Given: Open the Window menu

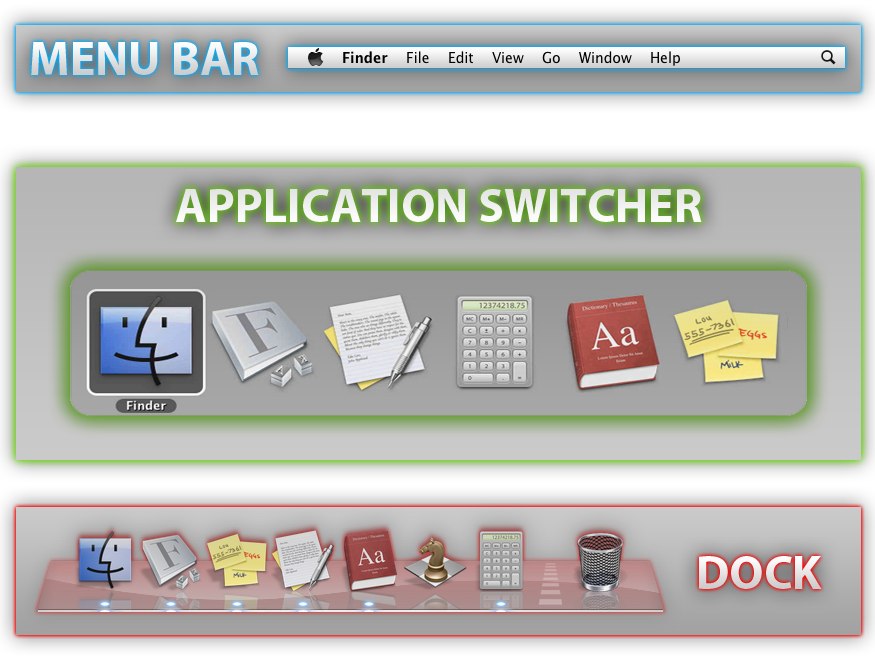Looking at the screenshot, I should click(x=605, y=58).
